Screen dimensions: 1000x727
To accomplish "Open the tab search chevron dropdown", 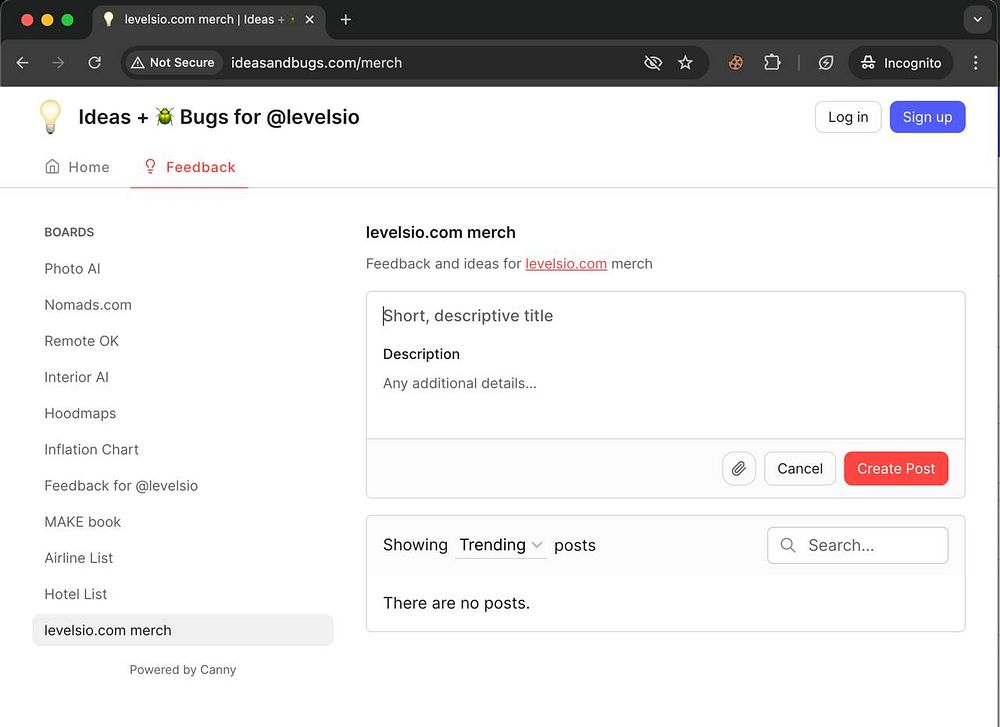I will pyautogui.click(x=977, y=19).
